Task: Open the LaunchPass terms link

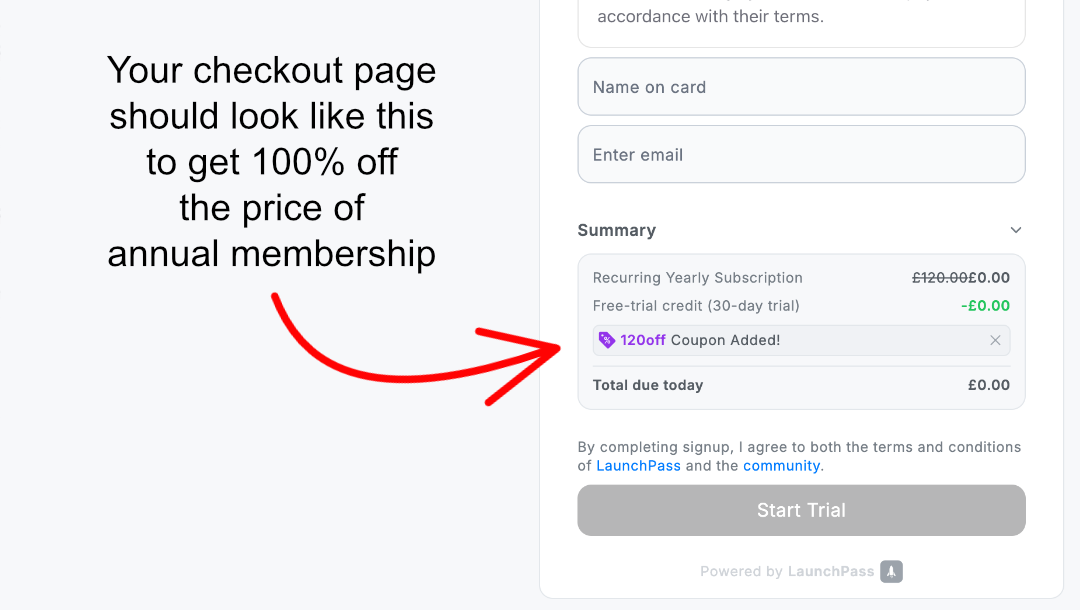Action: [638, 465]
